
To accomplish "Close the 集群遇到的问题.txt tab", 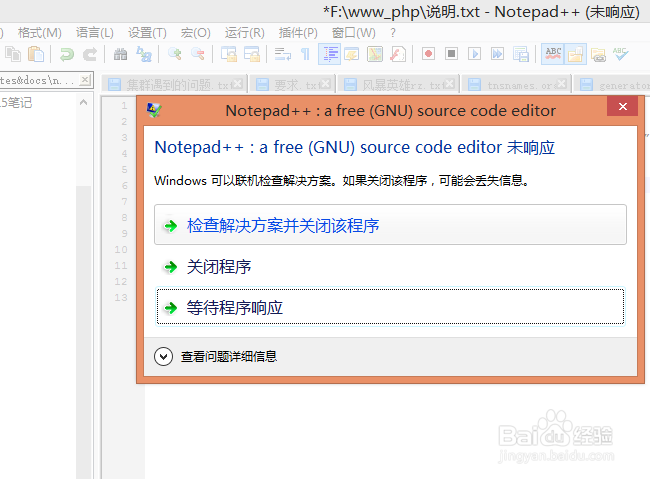I will click(x=238, y=84).
